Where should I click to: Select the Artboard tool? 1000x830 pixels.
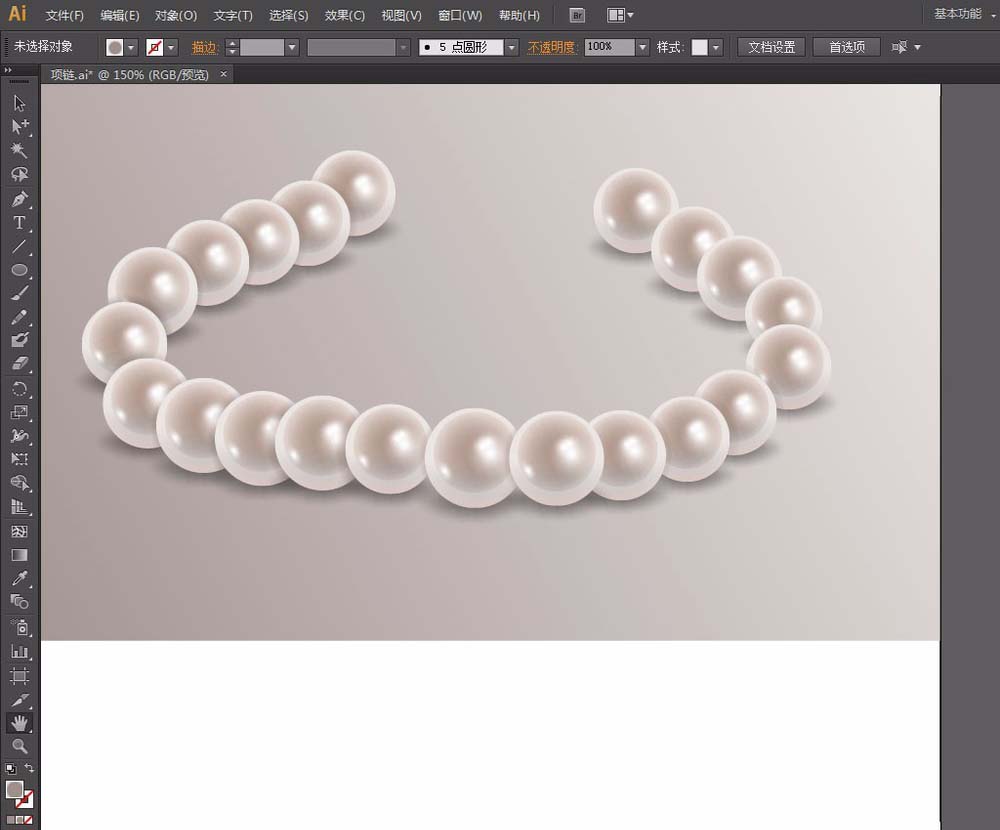[x=19, y=676]
